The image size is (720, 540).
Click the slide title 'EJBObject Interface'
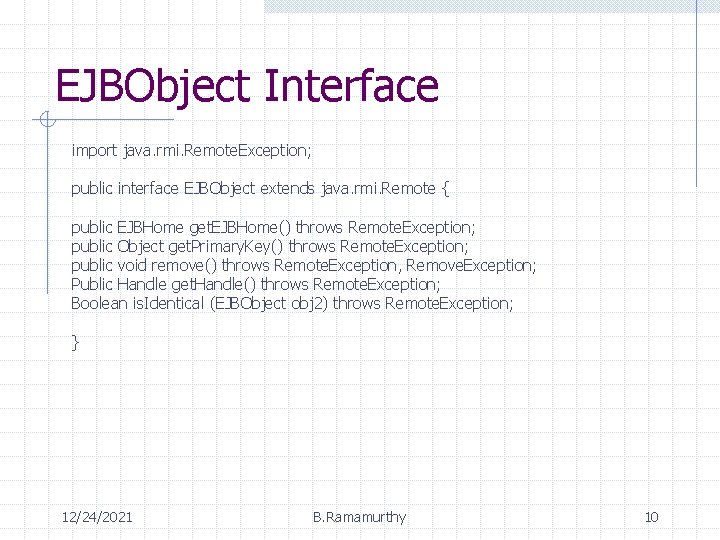(247, 87)
